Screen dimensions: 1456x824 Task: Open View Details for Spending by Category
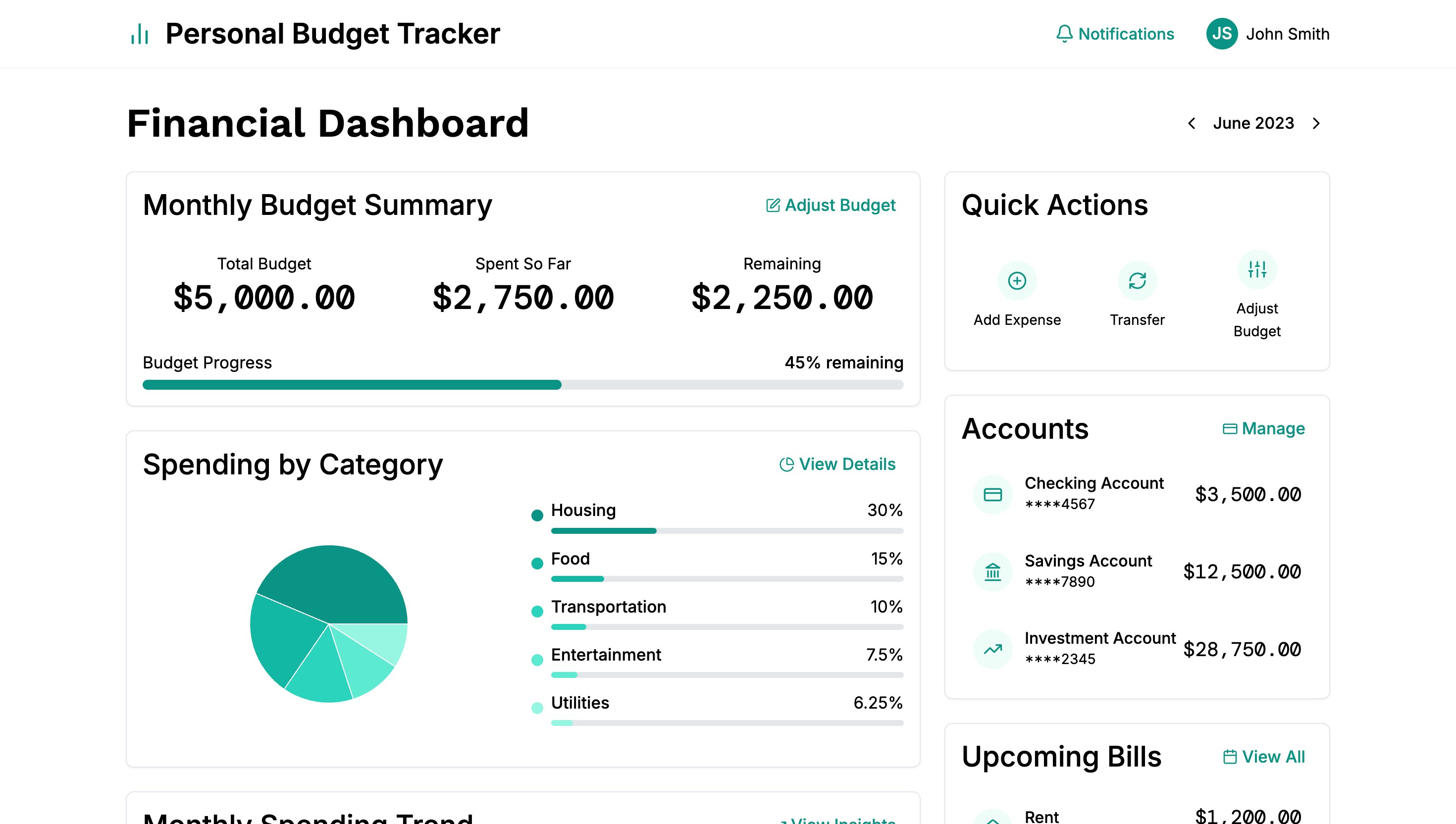[837, 464]
